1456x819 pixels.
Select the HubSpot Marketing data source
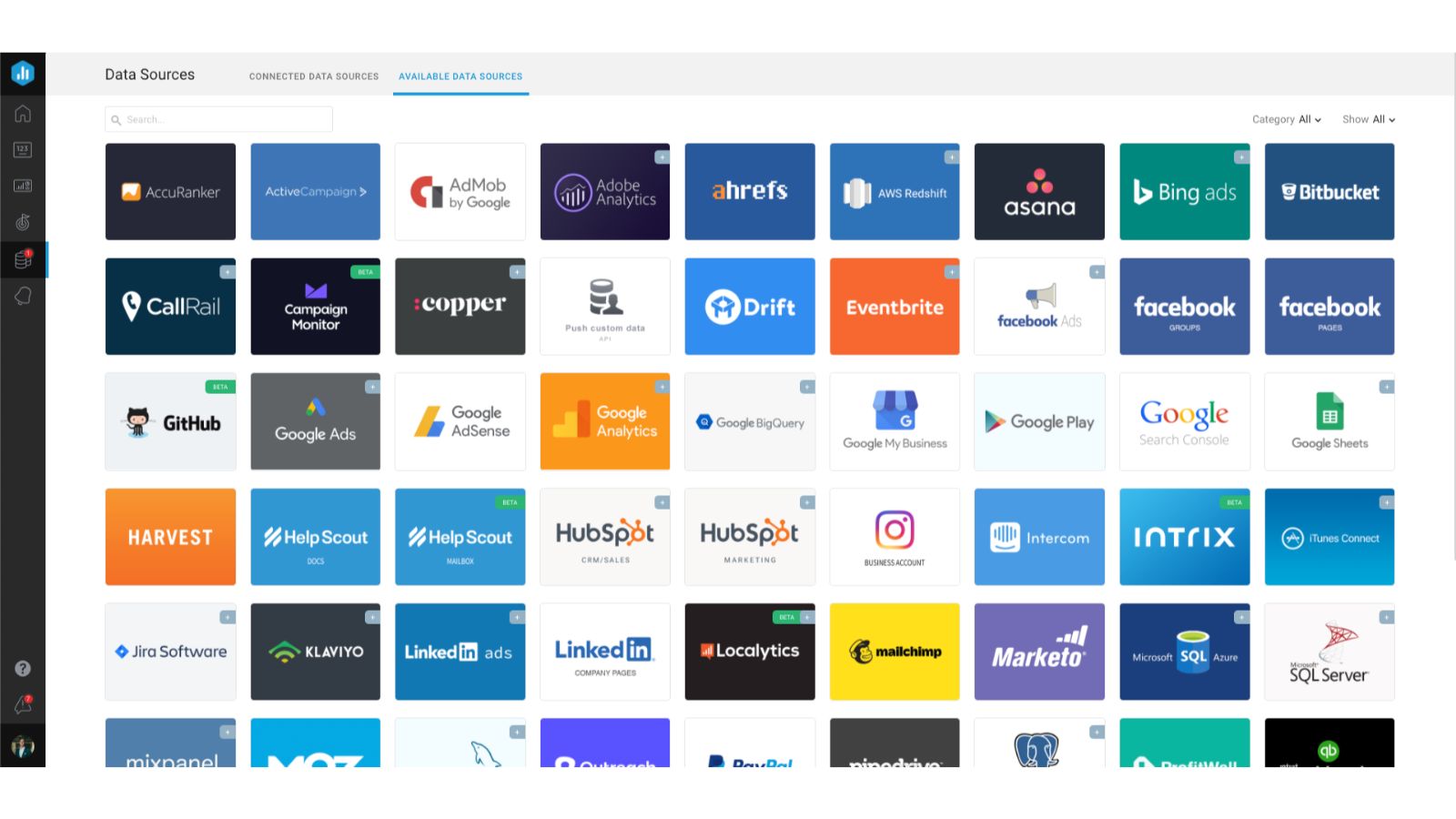point(750,537)
